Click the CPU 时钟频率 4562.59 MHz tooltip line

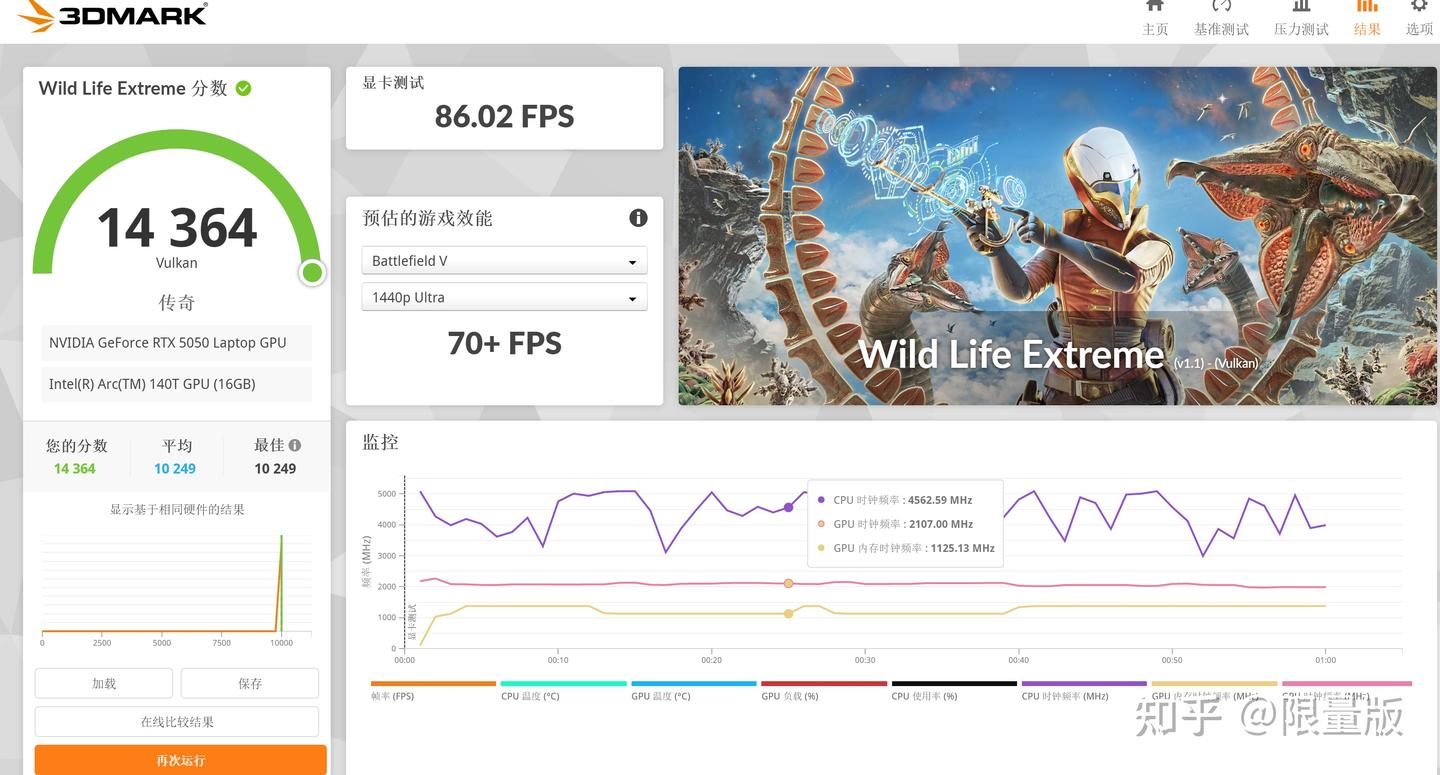(895, 500)
